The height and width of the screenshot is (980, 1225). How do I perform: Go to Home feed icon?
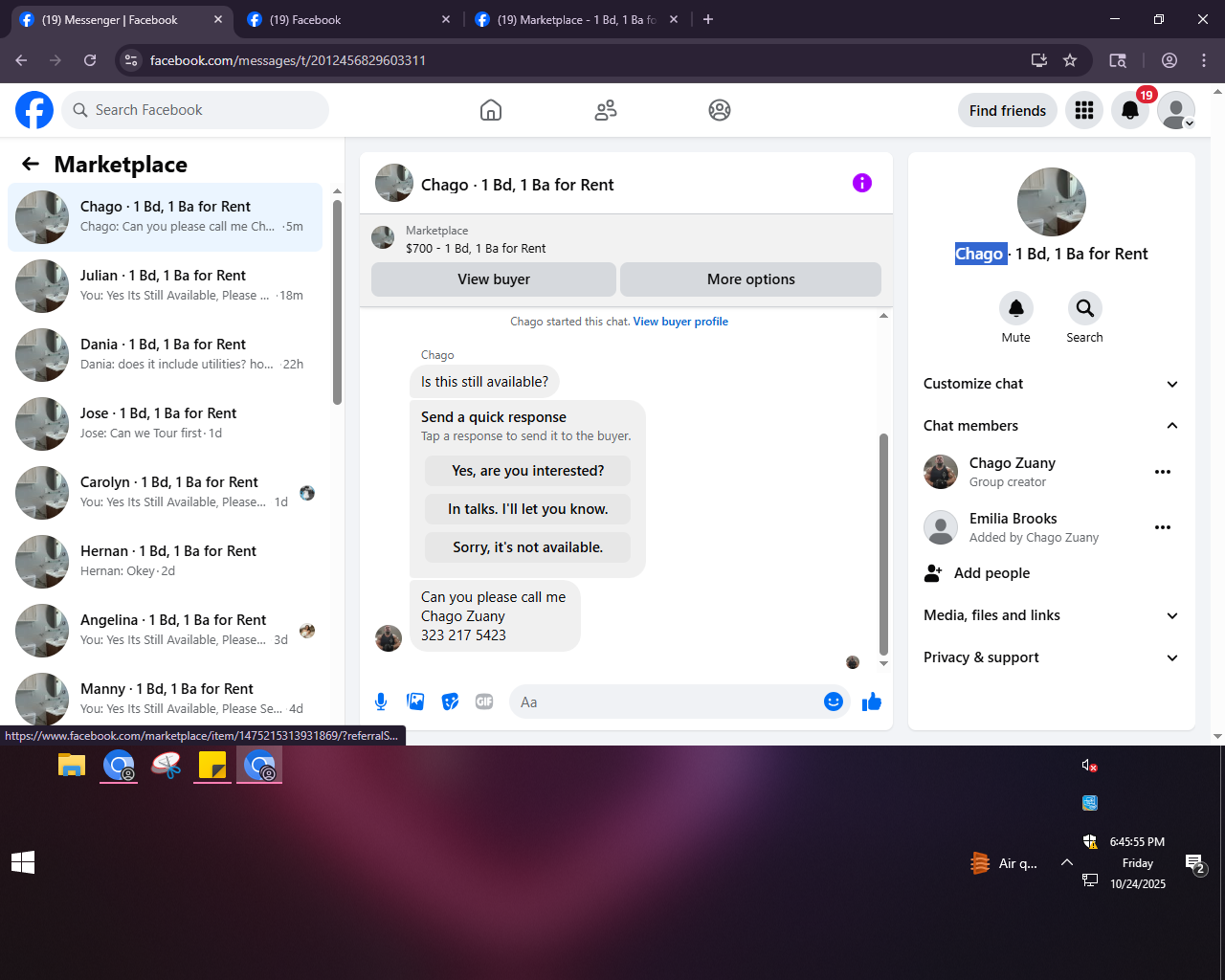pos(491,110)
